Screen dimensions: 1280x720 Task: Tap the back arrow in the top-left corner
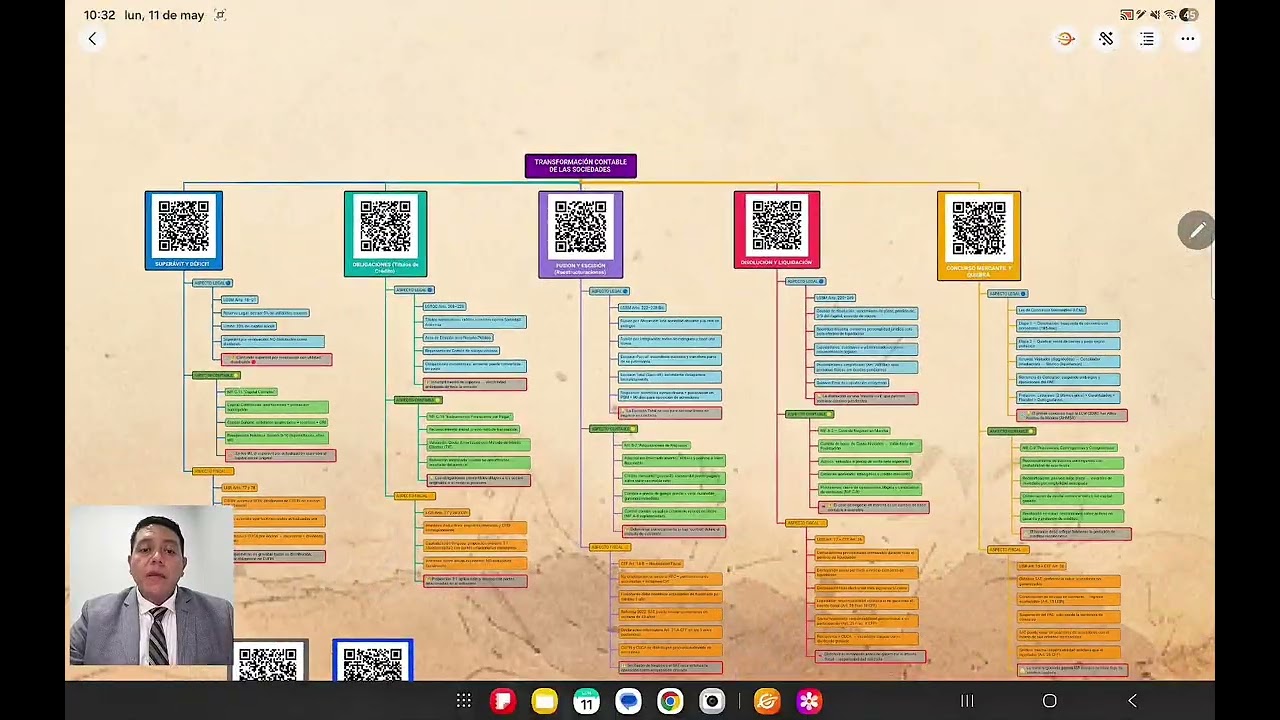click(92, 39)
